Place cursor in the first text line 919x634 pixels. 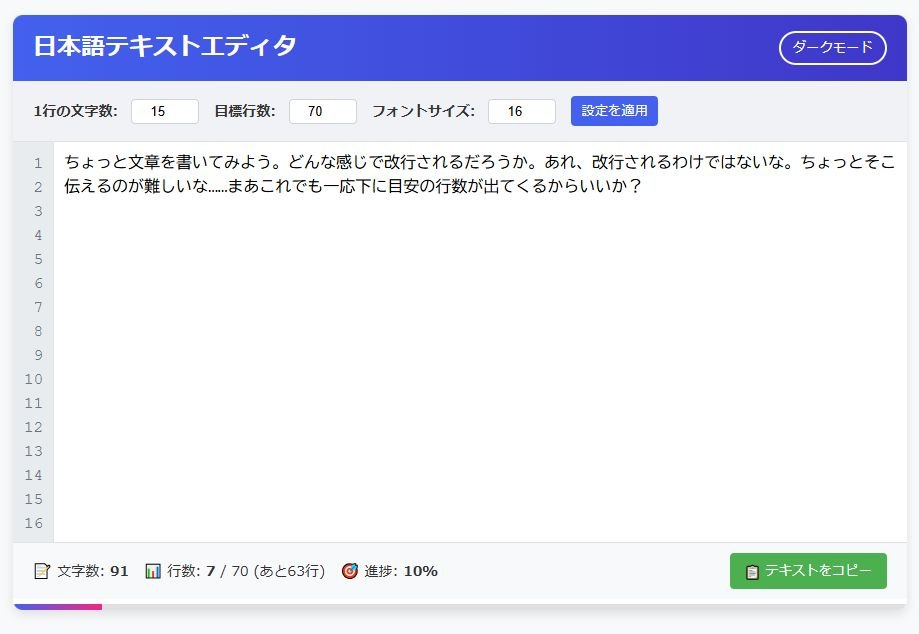pyautogui.click(x=479, y=162)
